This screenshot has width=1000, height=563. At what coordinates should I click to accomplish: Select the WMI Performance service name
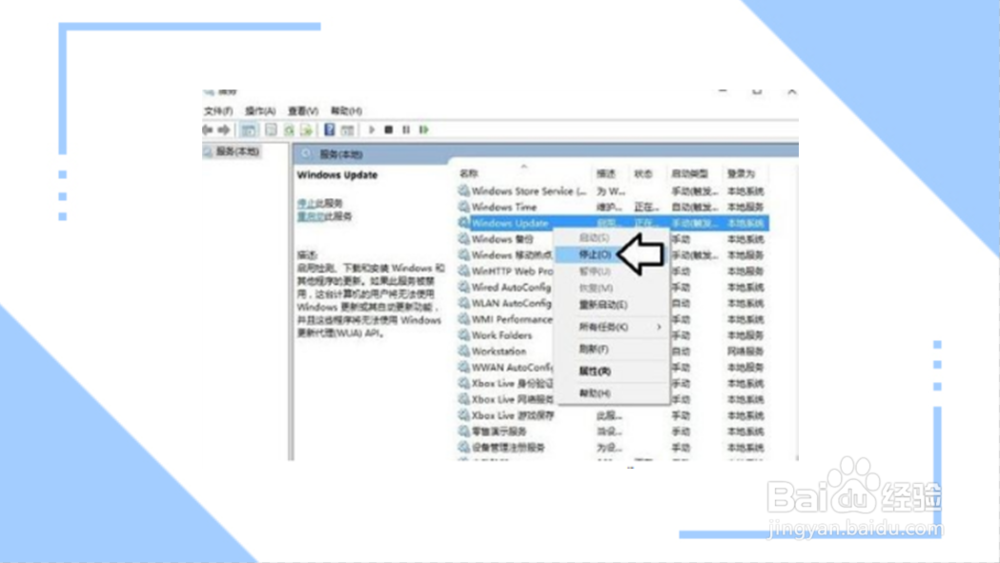point(511,319)
